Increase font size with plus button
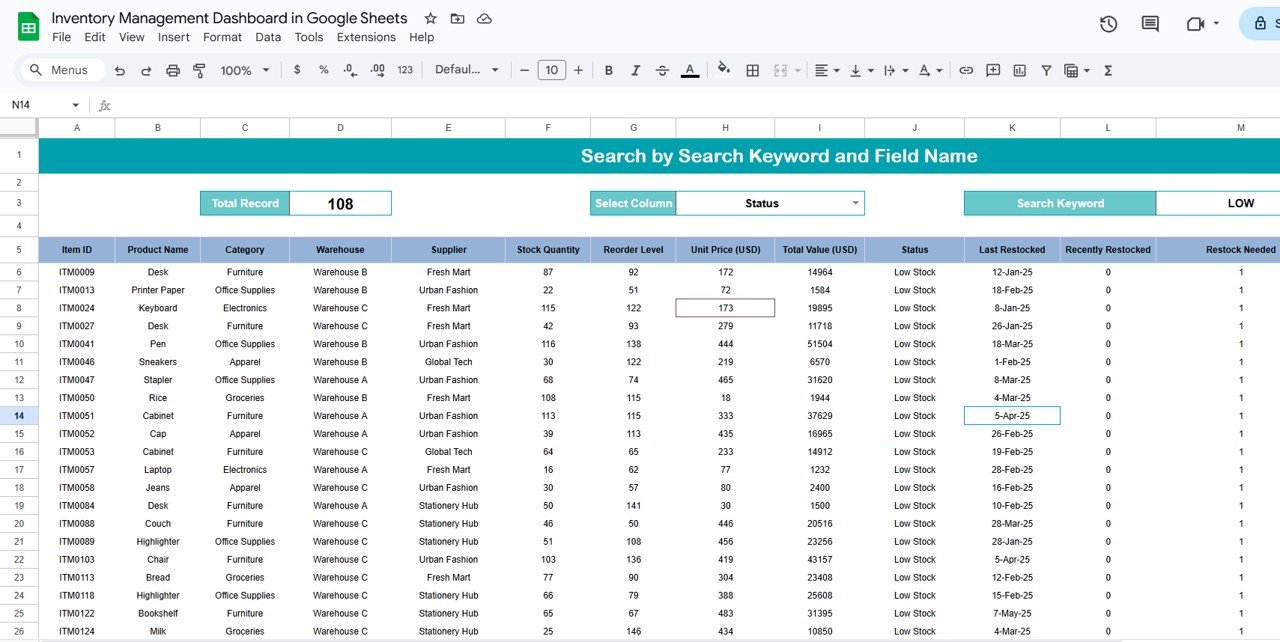 pyautogui.click(x=578, y=70)
